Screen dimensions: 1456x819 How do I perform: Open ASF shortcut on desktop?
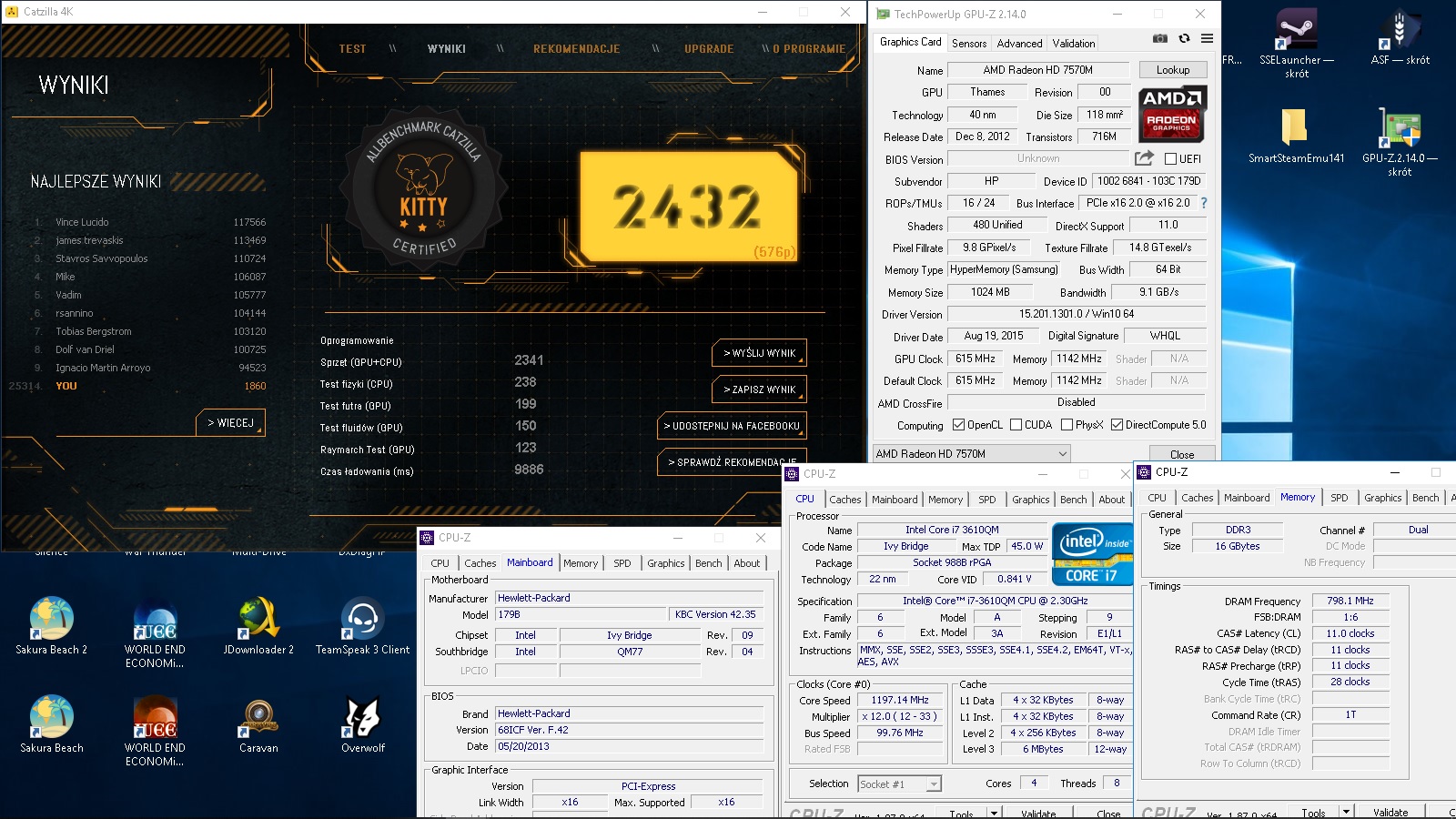click(1400, 38)
